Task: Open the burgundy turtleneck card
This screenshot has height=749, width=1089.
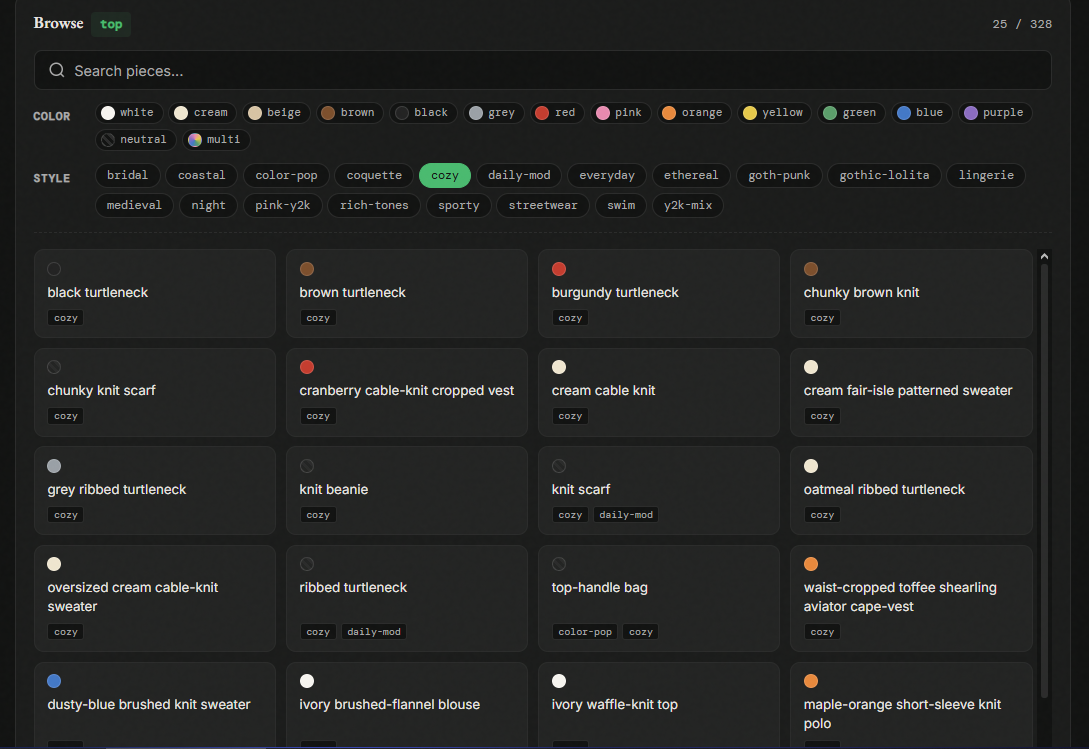Action: click(659, 293)
